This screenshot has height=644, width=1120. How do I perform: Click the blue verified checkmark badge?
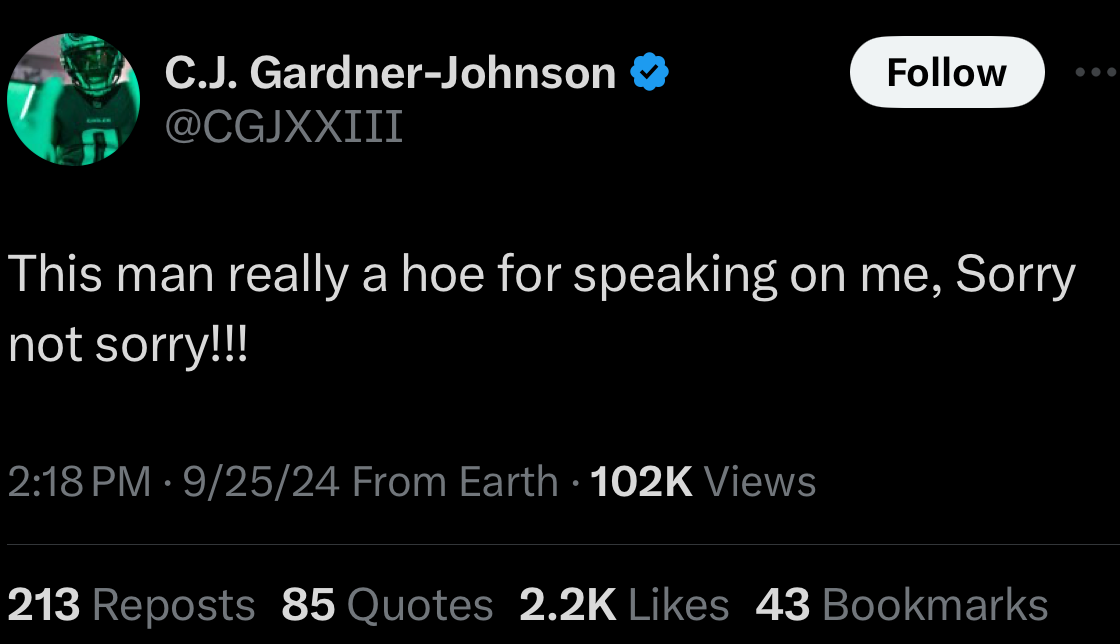click(648, 73)
